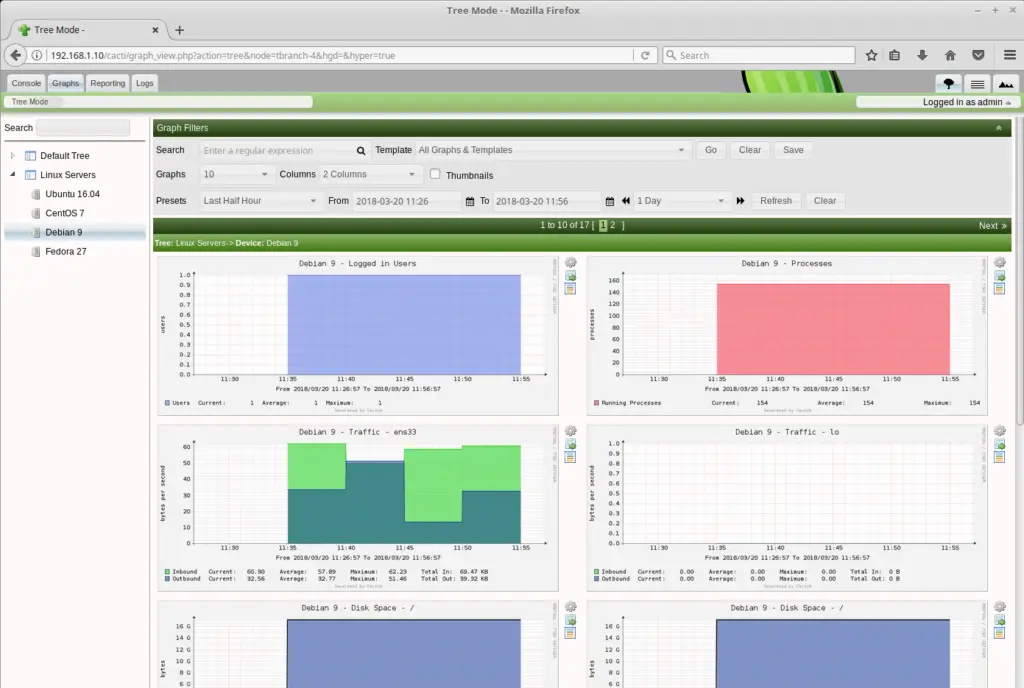The width and height of the screenshot is (1024, 688).
Task: Switch to Preview View mountain icon
Action: click(1006, 84)
